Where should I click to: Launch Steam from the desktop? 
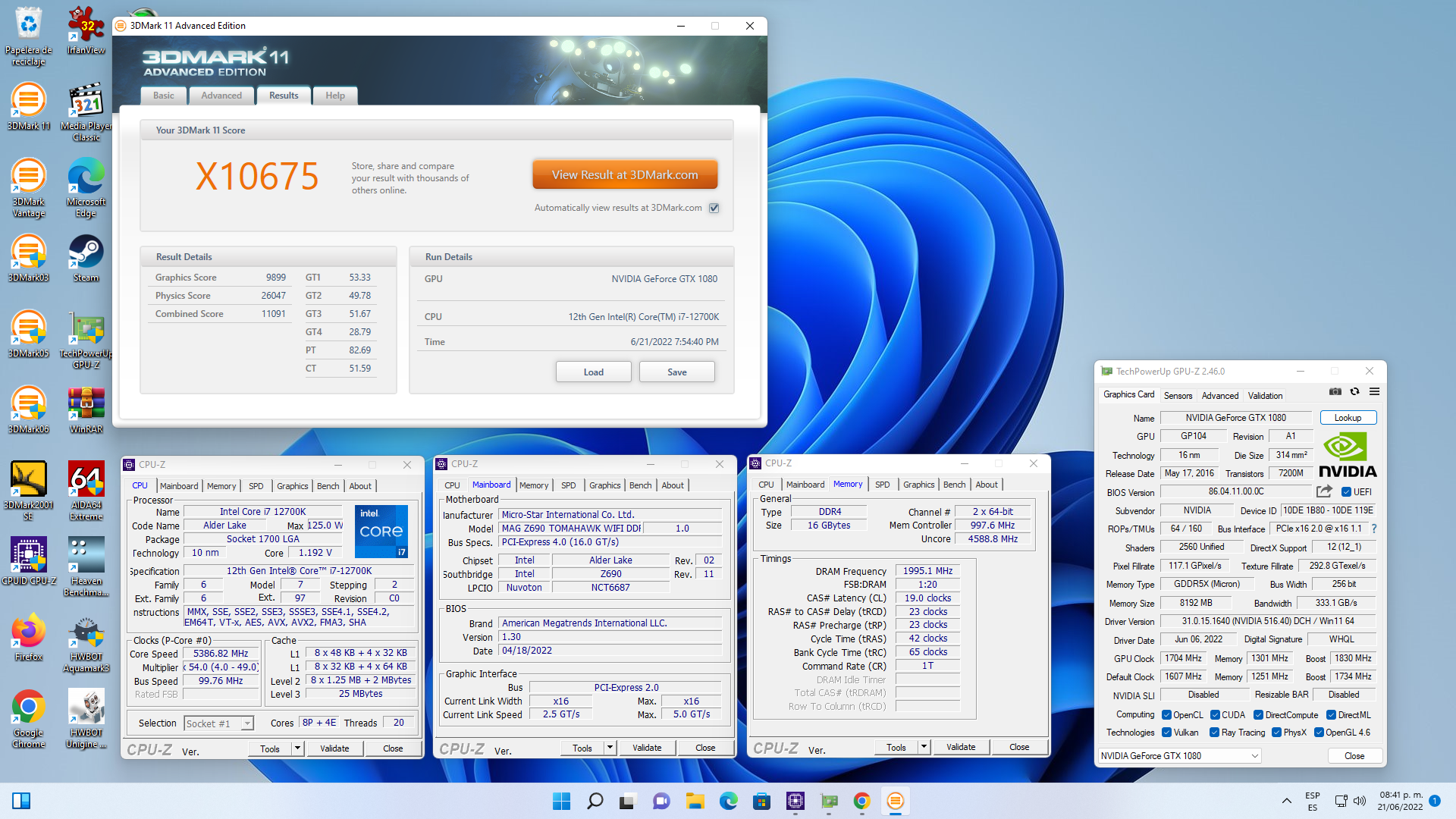click(x=86, y=258)
